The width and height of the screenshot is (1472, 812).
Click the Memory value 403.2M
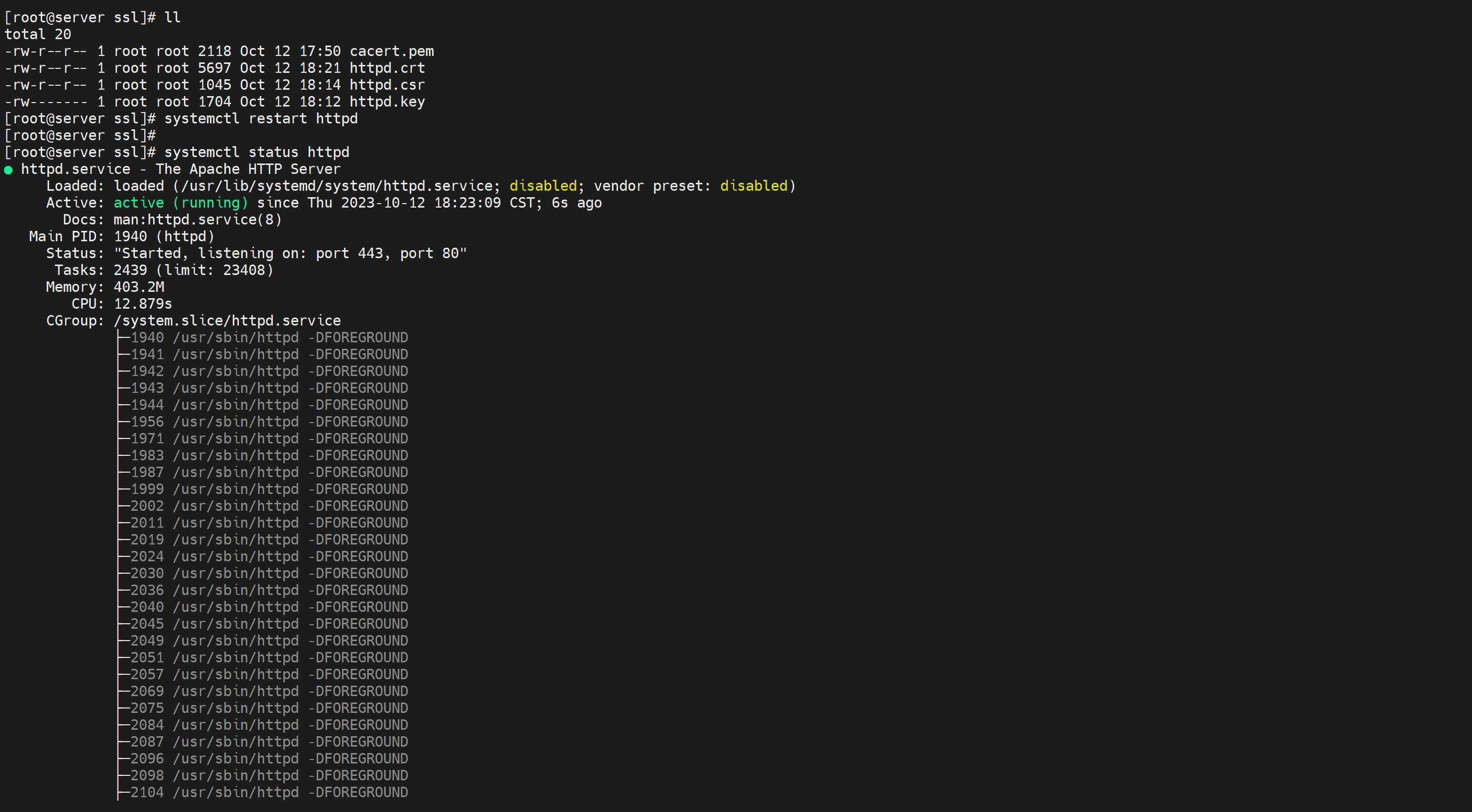pyautogui.click(x=139, y=287)
